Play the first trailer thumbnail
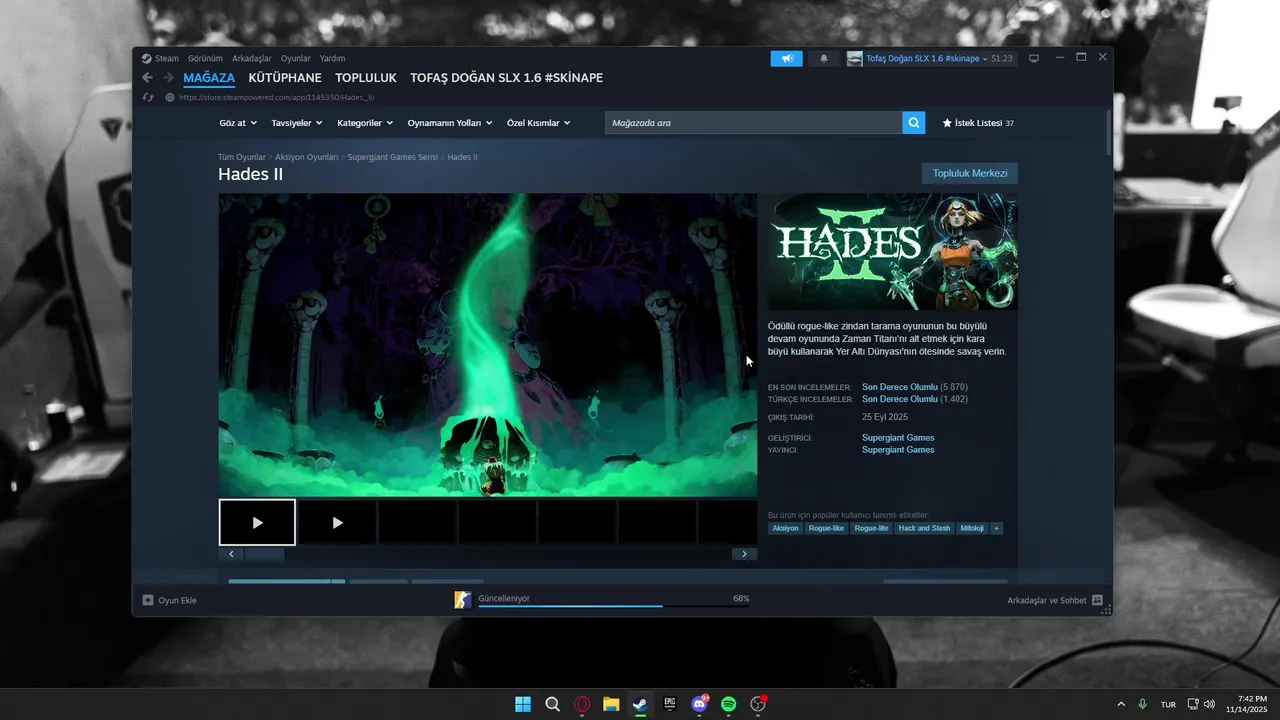The width and height of the screenshot is (1280, 720). coord(257,522)
